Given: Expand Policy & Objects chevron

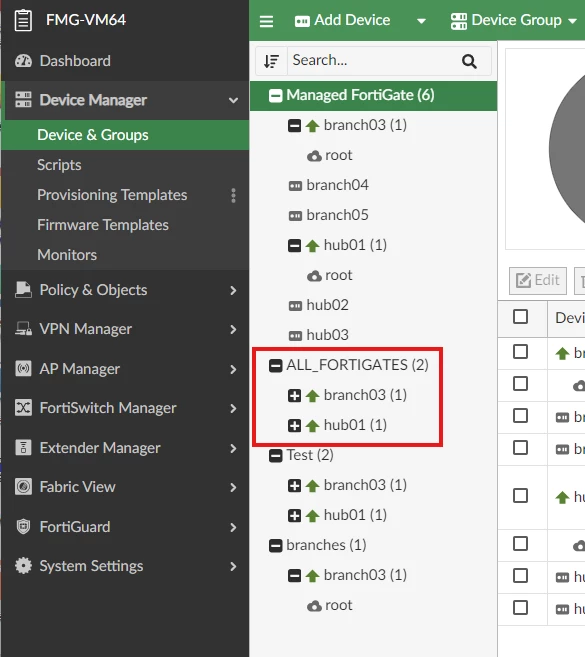Looking at the screenshot, I should [x=233, y=290].
